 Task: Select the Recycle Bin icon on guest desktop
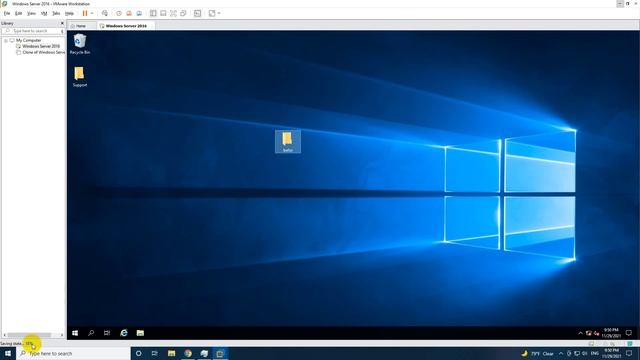coord(80,44)
